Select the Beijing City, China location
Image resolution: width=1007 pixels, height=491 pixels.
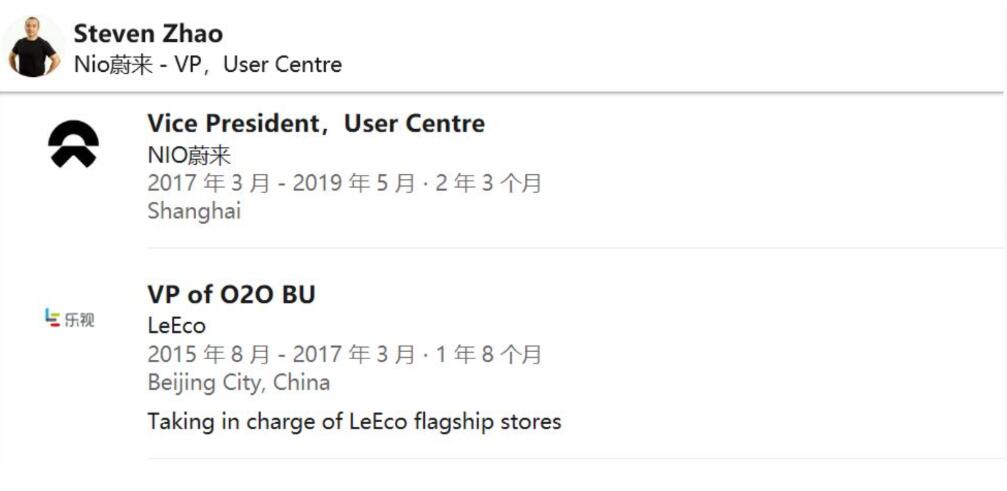pos(238,382)
